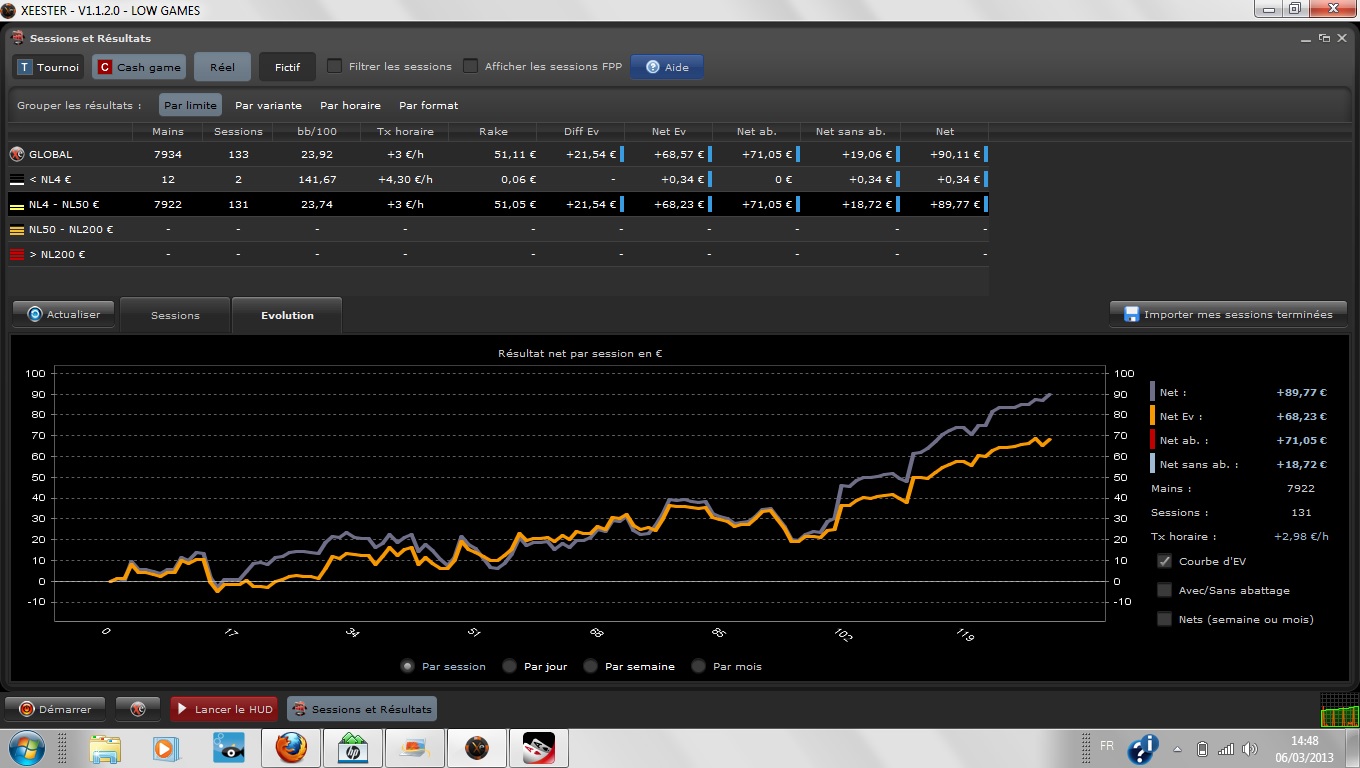This screenshot has height=768, width=1360.
Task: Click the Xeester logo button beside Démarrer
Action: coord(138,709)
